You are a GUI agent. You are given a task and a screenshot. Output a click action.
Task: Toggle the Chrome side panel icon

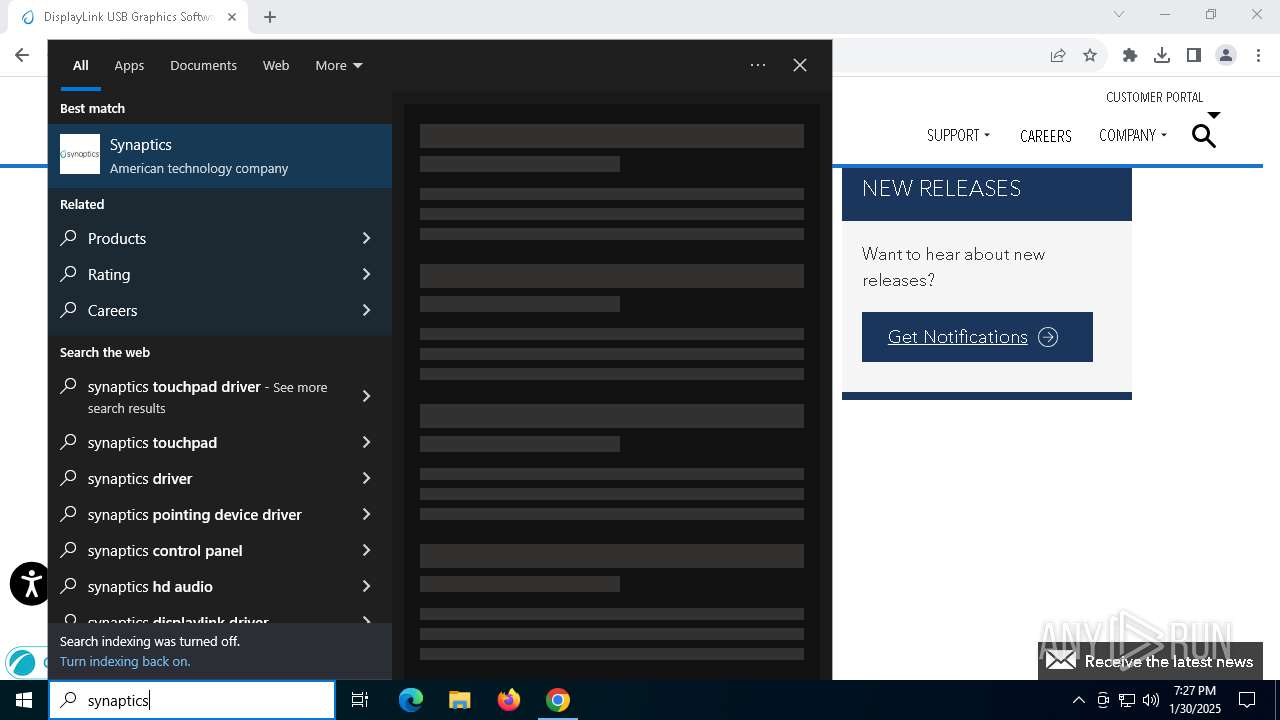[x=1194, y=55]
